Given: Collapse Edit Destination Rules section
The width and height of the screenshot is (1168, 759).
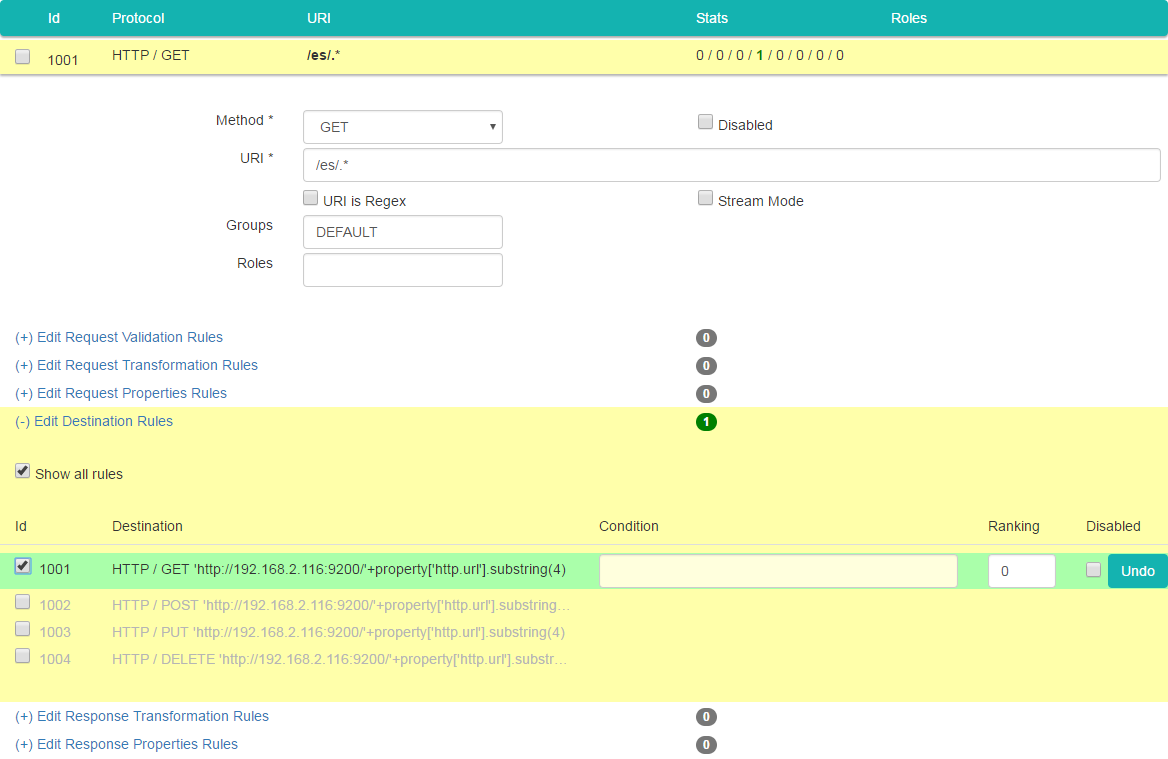Looking at the screenshot, I should coord(94,421).
